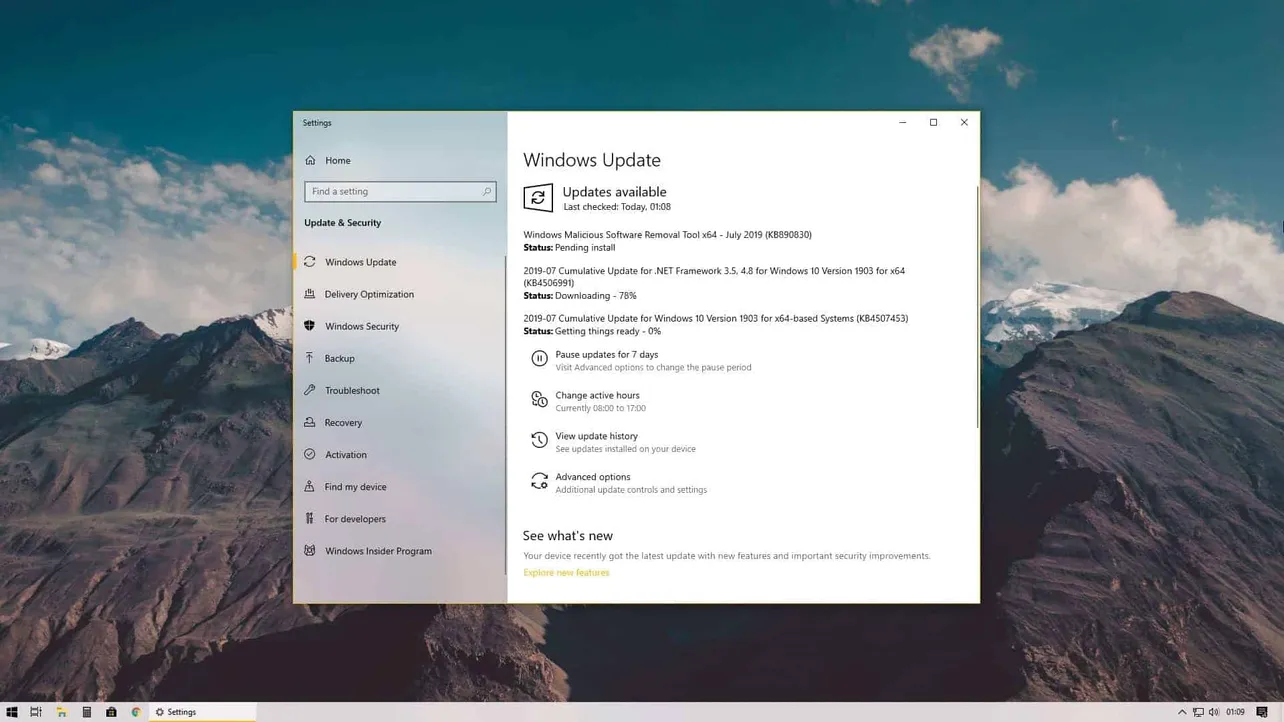Screen dimensions: 1284x722
Task: Open For developers settings
Action: 353,518
